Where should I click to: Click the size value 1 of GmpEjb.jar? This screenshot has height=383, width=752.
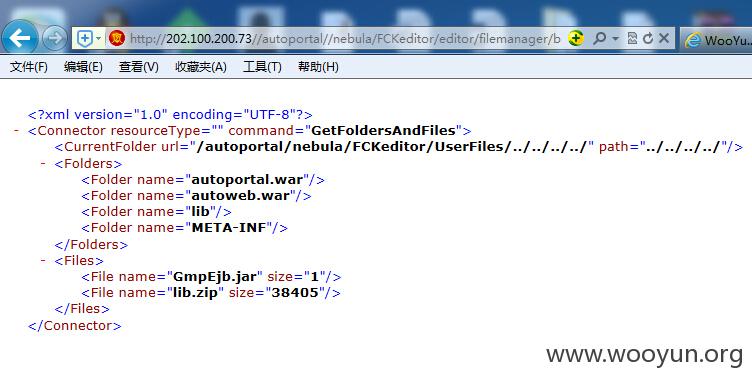pyautogui.click(x=315, y=277)
